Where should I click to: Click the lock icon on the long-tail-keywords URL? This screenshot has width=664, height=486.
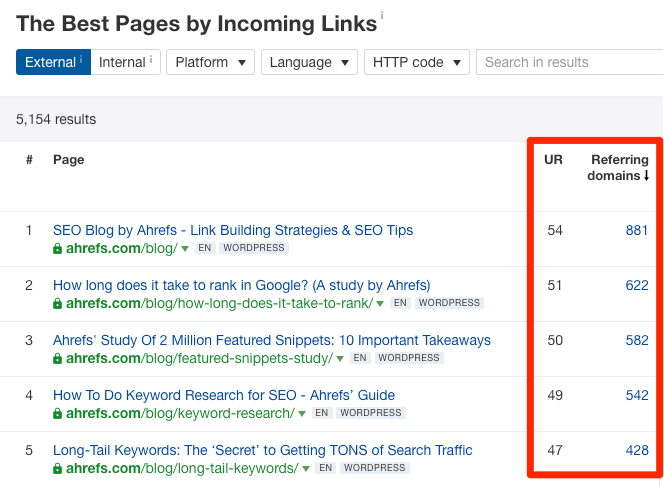click(58, 468)
